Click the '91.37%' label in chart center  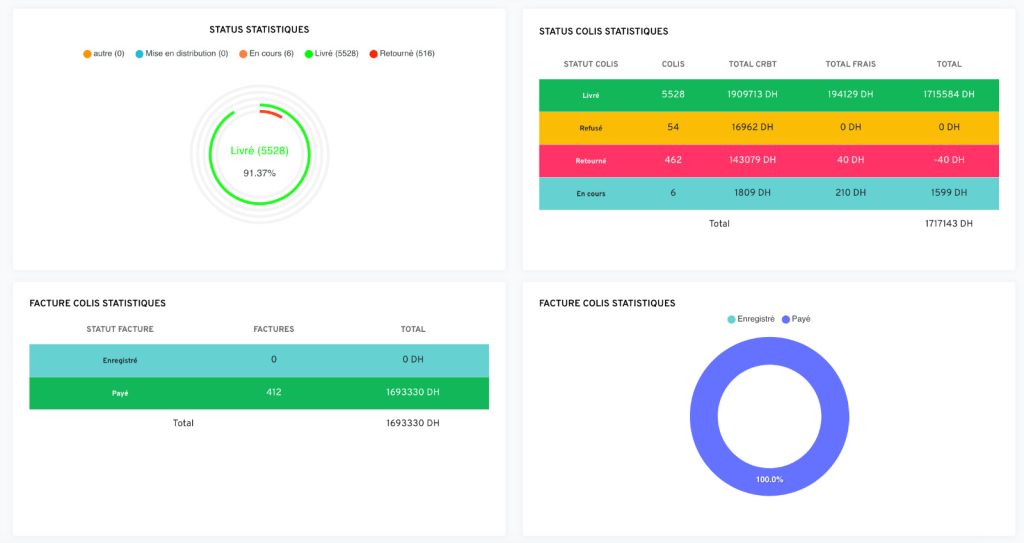click(x=259, y=173)
